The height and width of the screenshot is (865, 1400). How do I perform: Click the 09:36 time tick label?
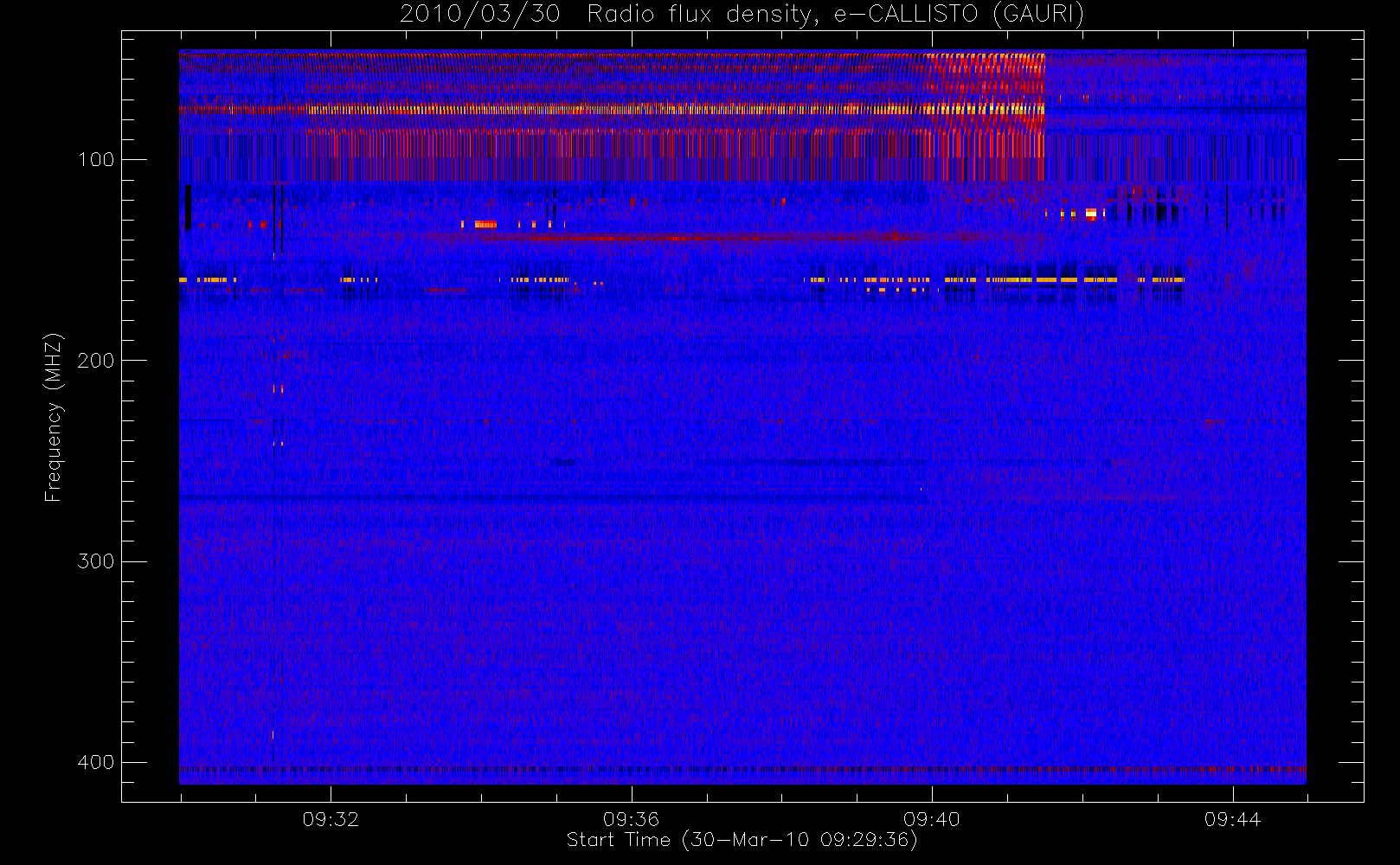pos(631,819)
